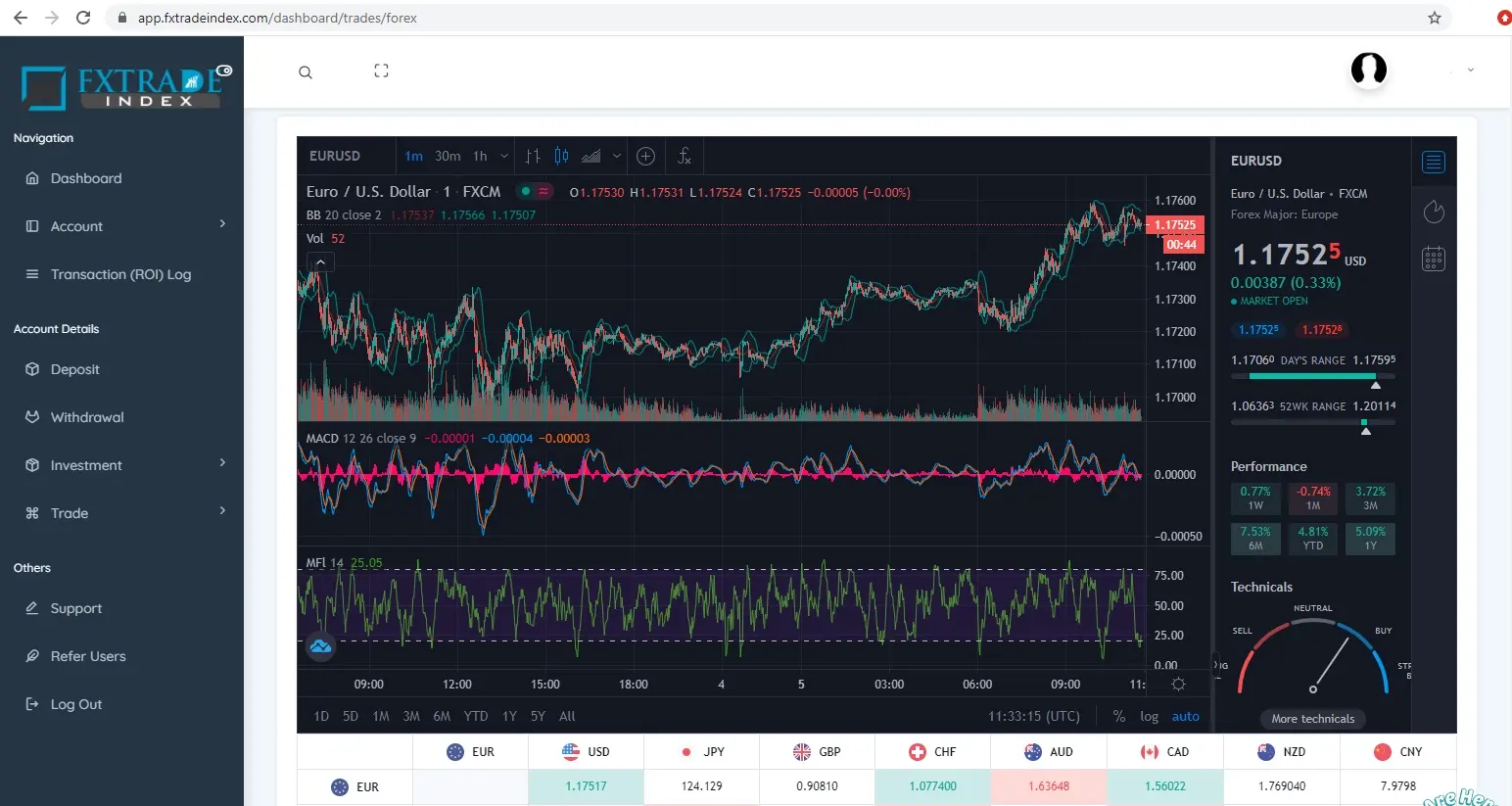Screen dimensions: 1512x806
Task: Select the OHLC bars chart style icon
Action: click(532, 156)
